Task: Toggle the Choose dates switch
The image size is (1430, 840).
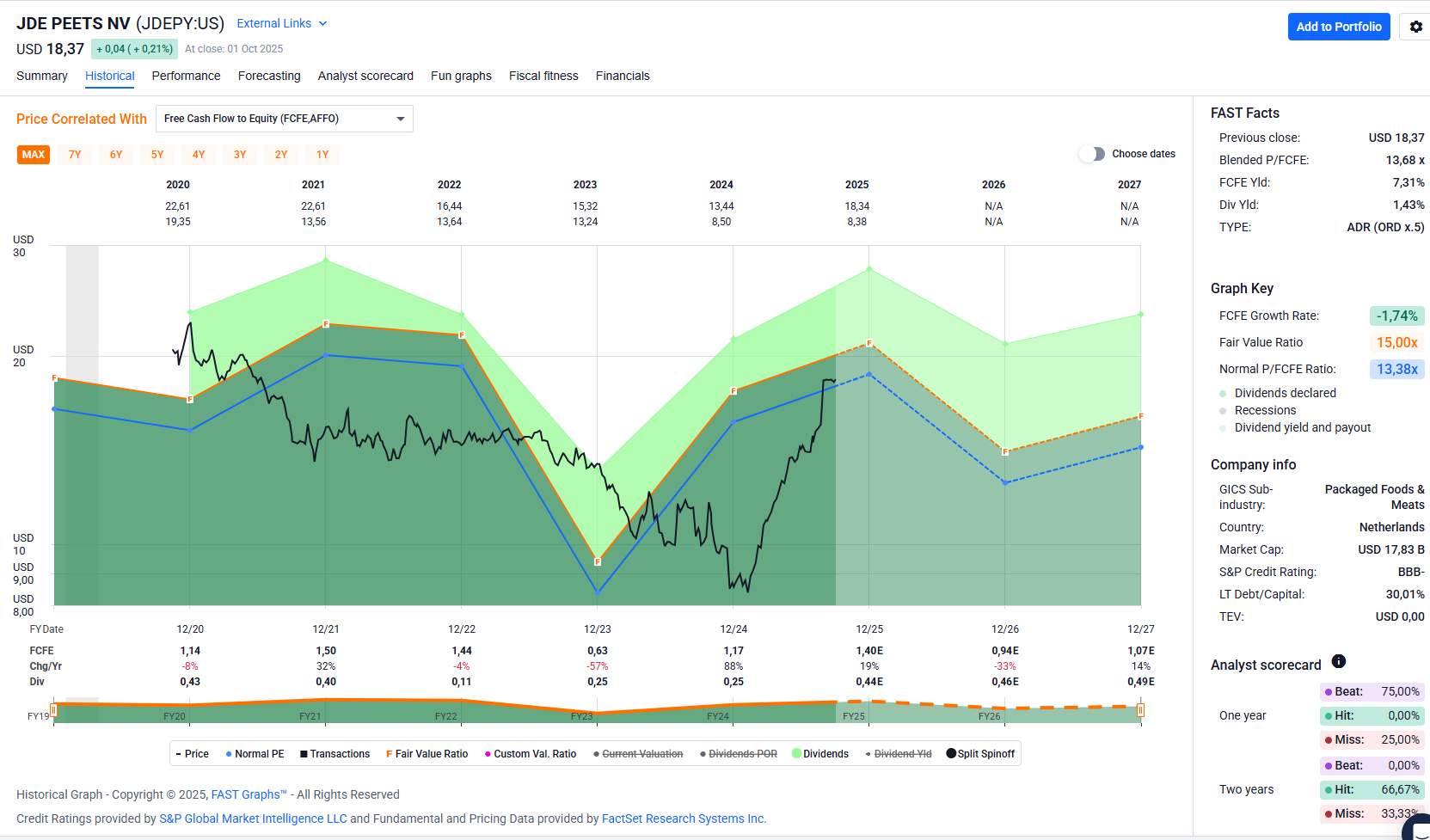Action: (x=1092, y=154)
